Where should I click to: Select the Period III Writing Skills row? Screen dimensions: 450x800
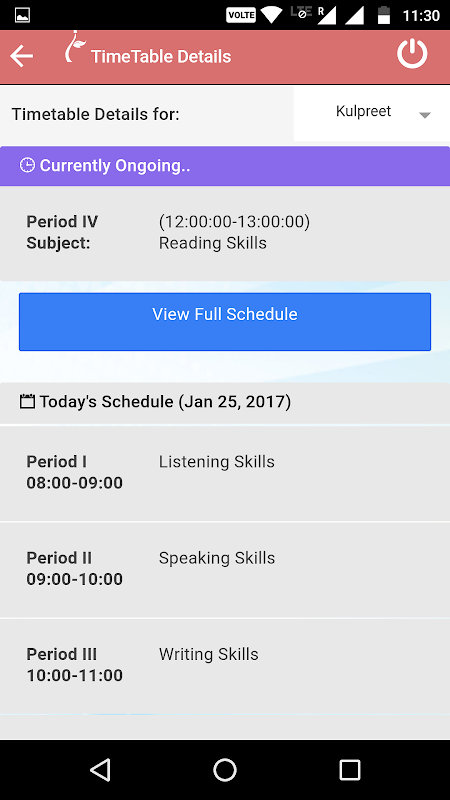pyautogui.click(x=225, y=666)
